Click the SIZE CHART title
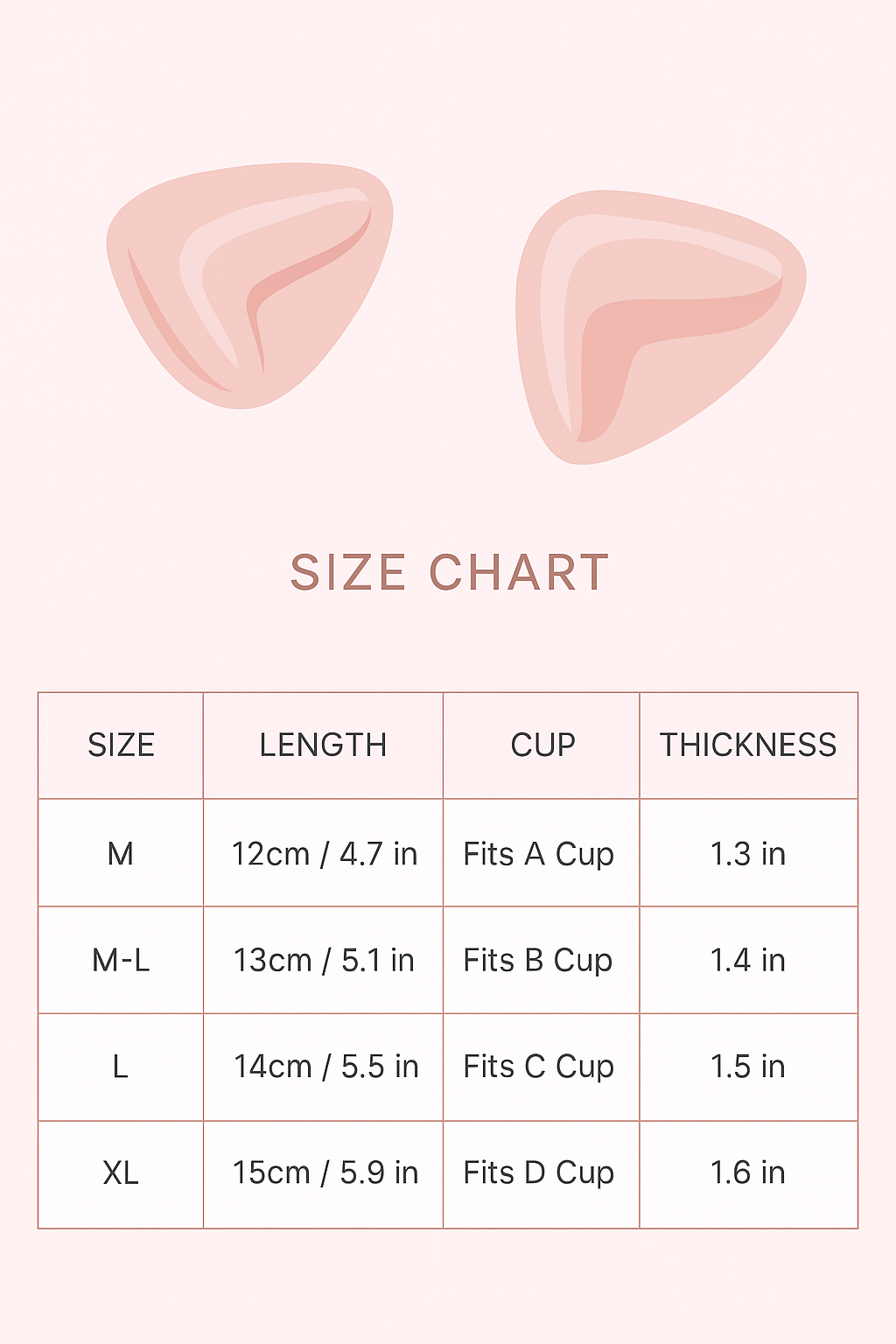896x1344 pixels. tap(449, 573)
